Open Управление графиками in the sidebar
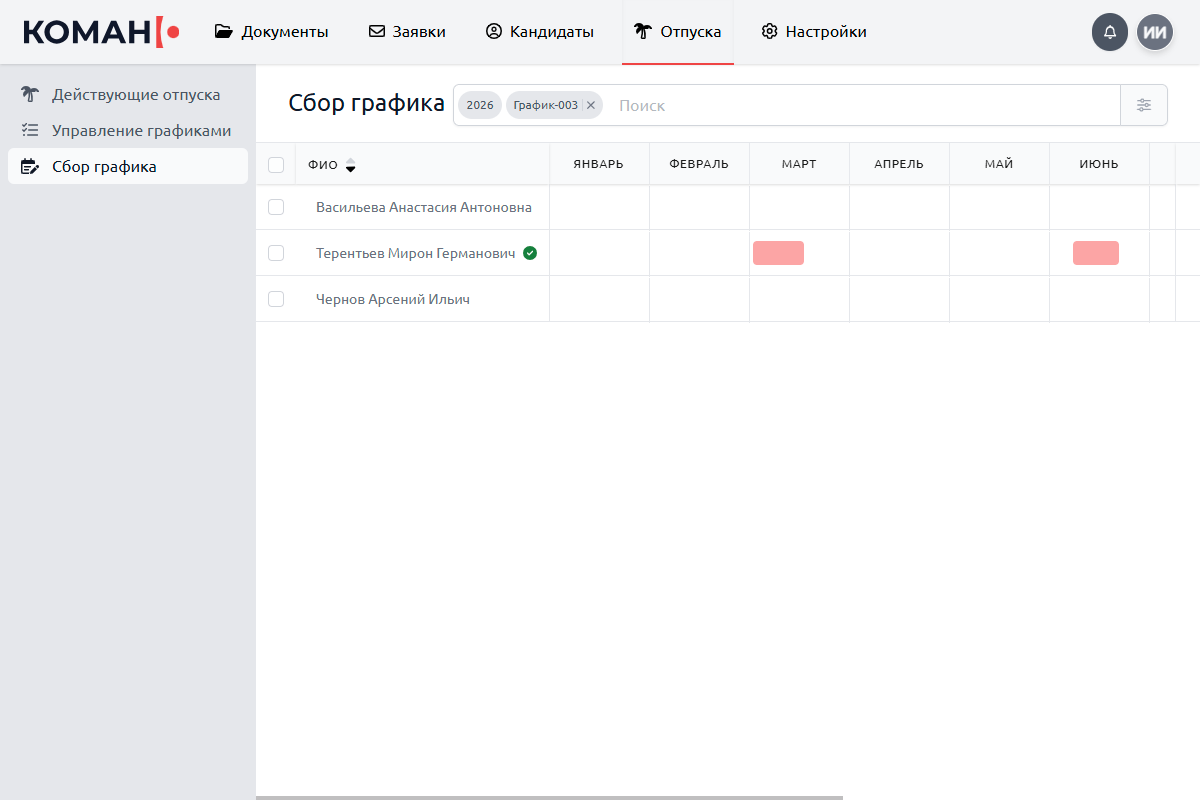This screenshot has height=800, width=1200. click(141, 131)
